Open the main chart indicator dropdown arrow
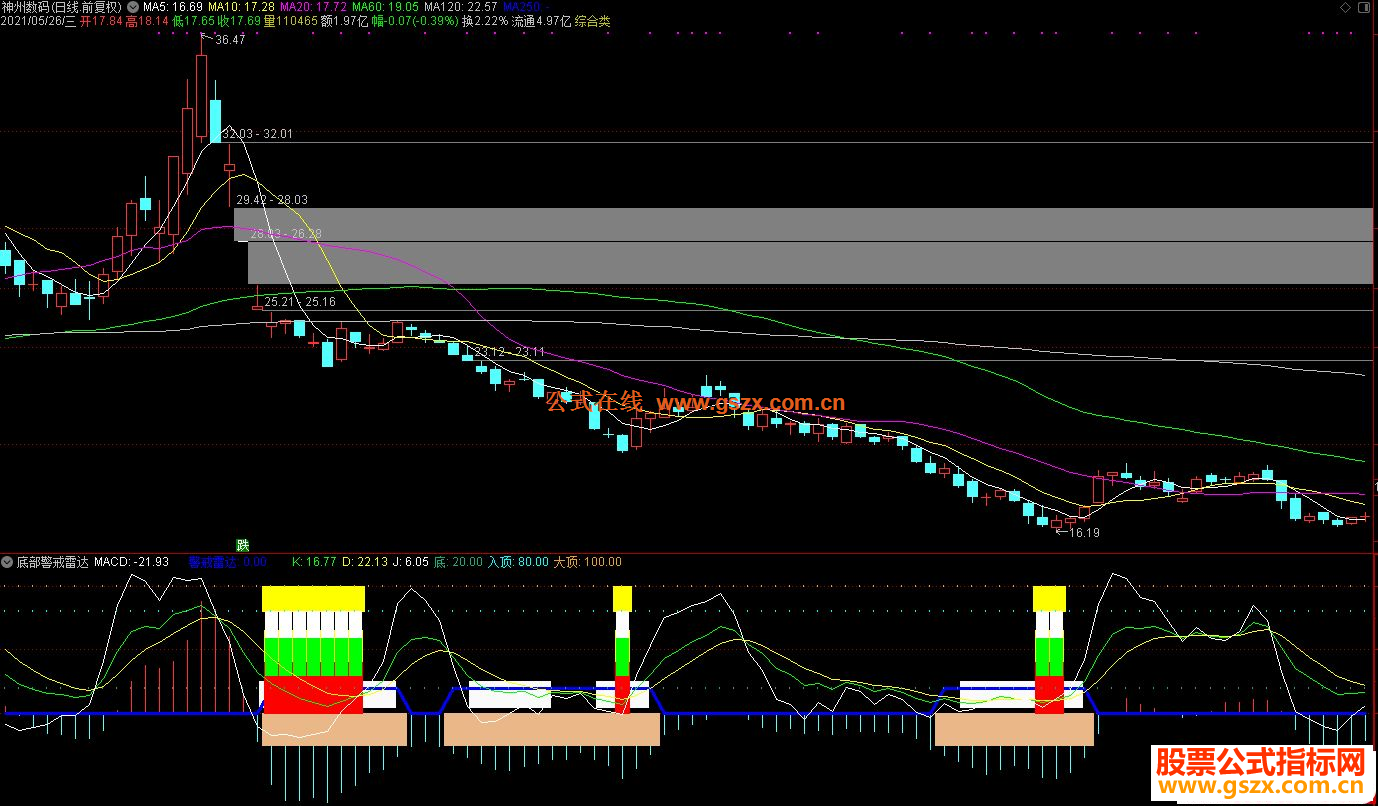 (134, 6)
